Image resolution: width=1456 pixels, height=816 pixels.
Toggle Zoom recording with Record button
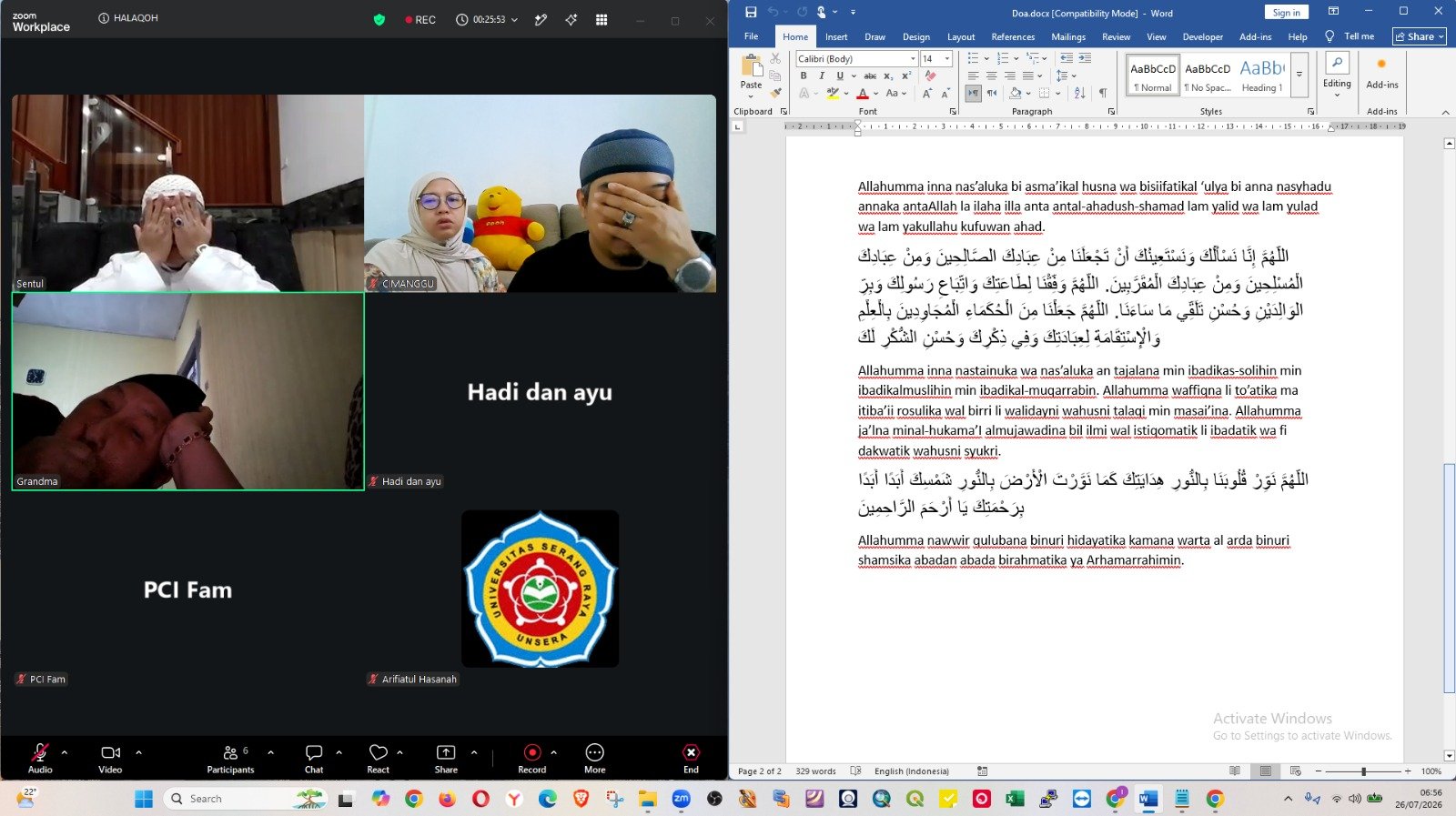point(532,758)
